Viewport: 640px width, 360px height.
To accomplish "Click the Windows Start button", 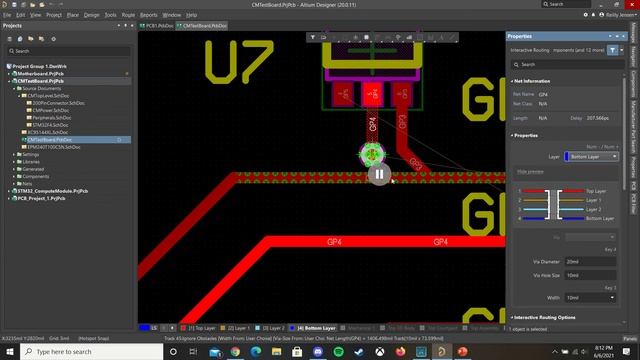I will click(10, 351).
